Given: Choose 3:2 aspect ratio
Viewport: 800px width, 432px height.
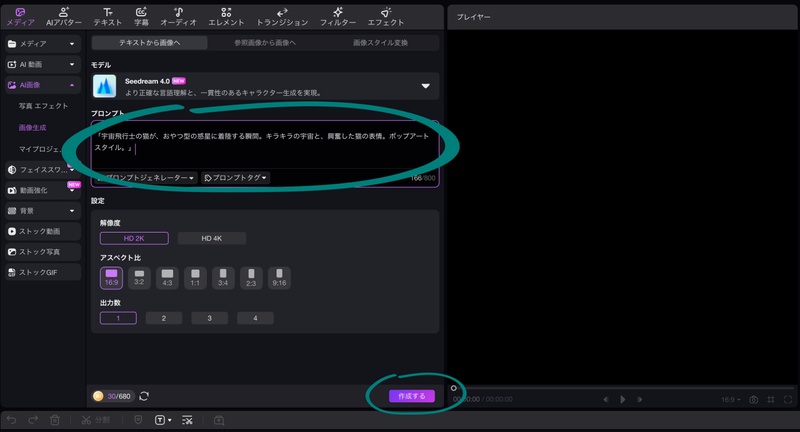Looking at the screenshot, I should (139, 278).
